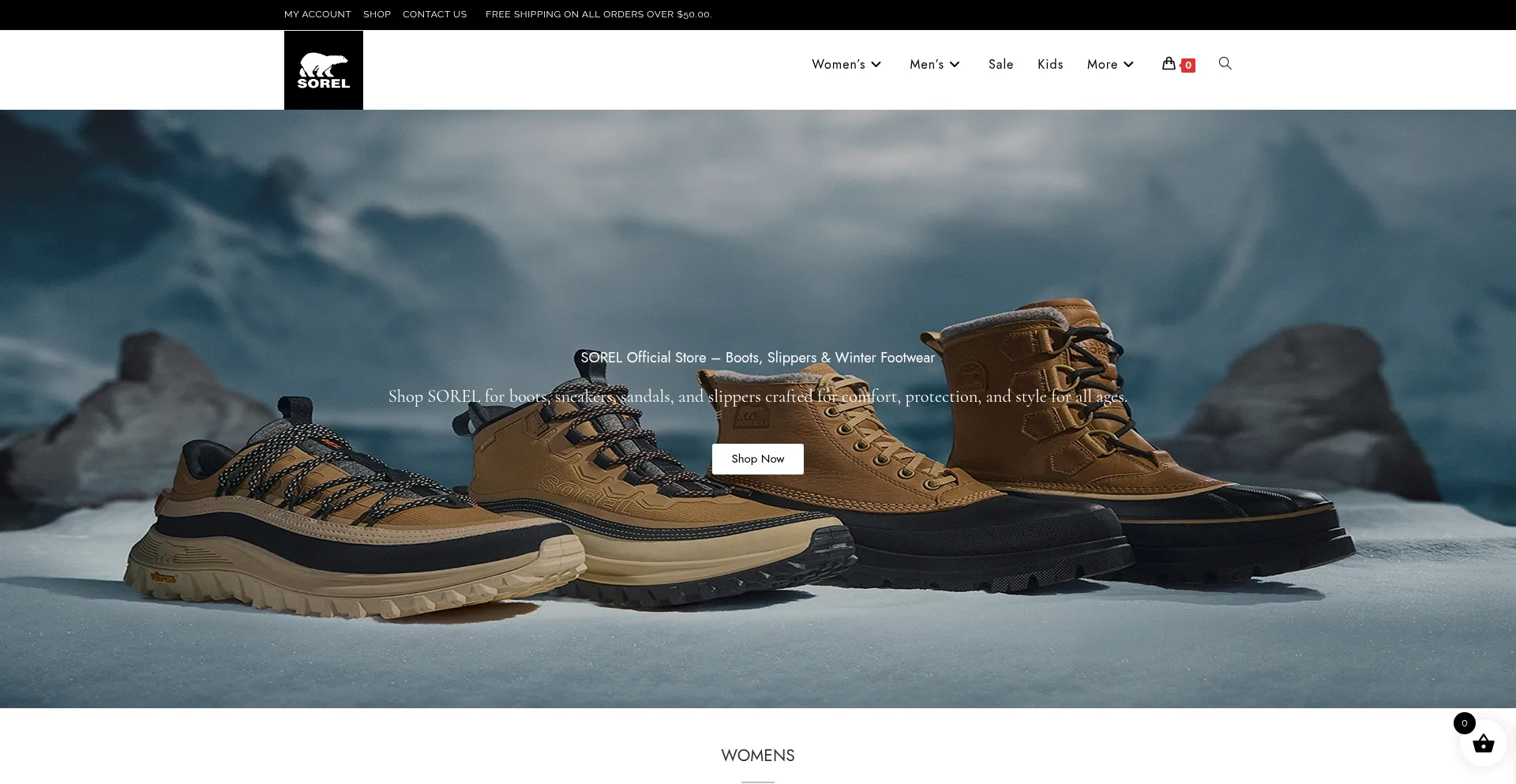Image resolution: width=1516 pixels, height=784 pixels.
Task: Open the shopping cart icon in the navbar
Action: pyautogui.click(x=1168, y=64)
